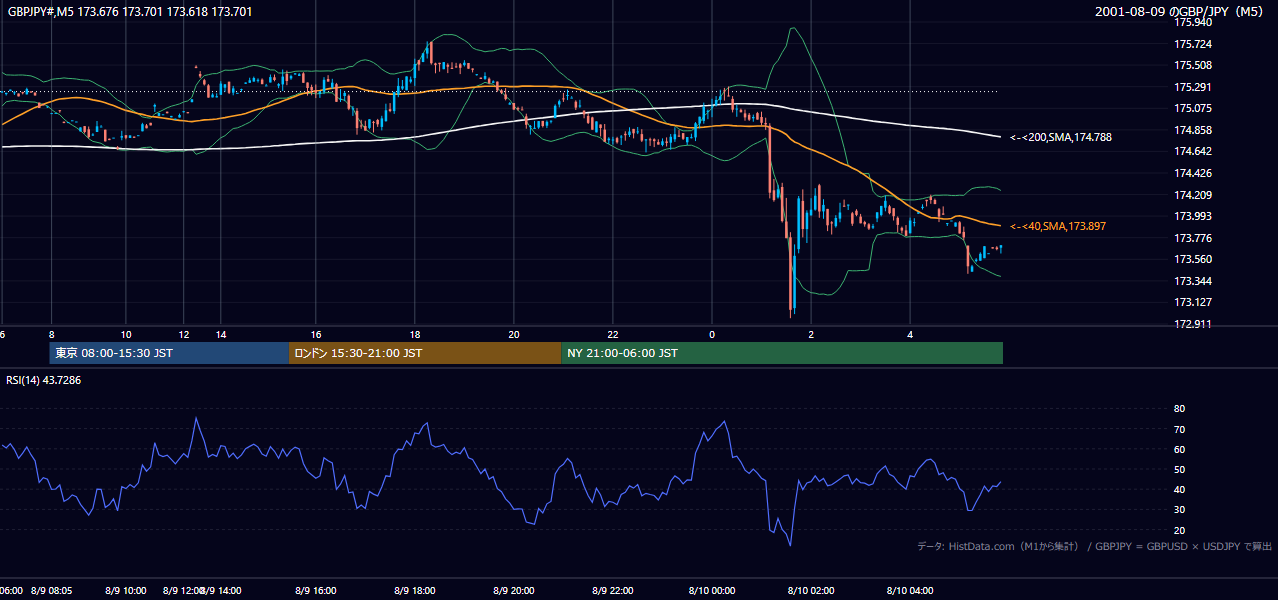
Task: Click RSI scale value 80
Action: coord(1180,409)
